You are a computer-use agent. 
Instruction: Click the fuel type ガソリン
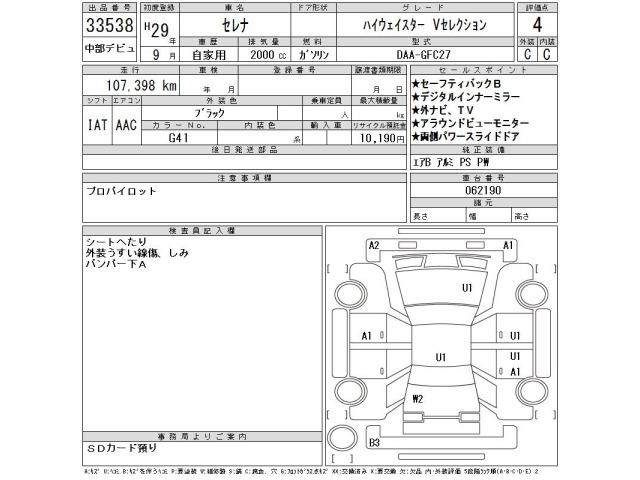314,55
